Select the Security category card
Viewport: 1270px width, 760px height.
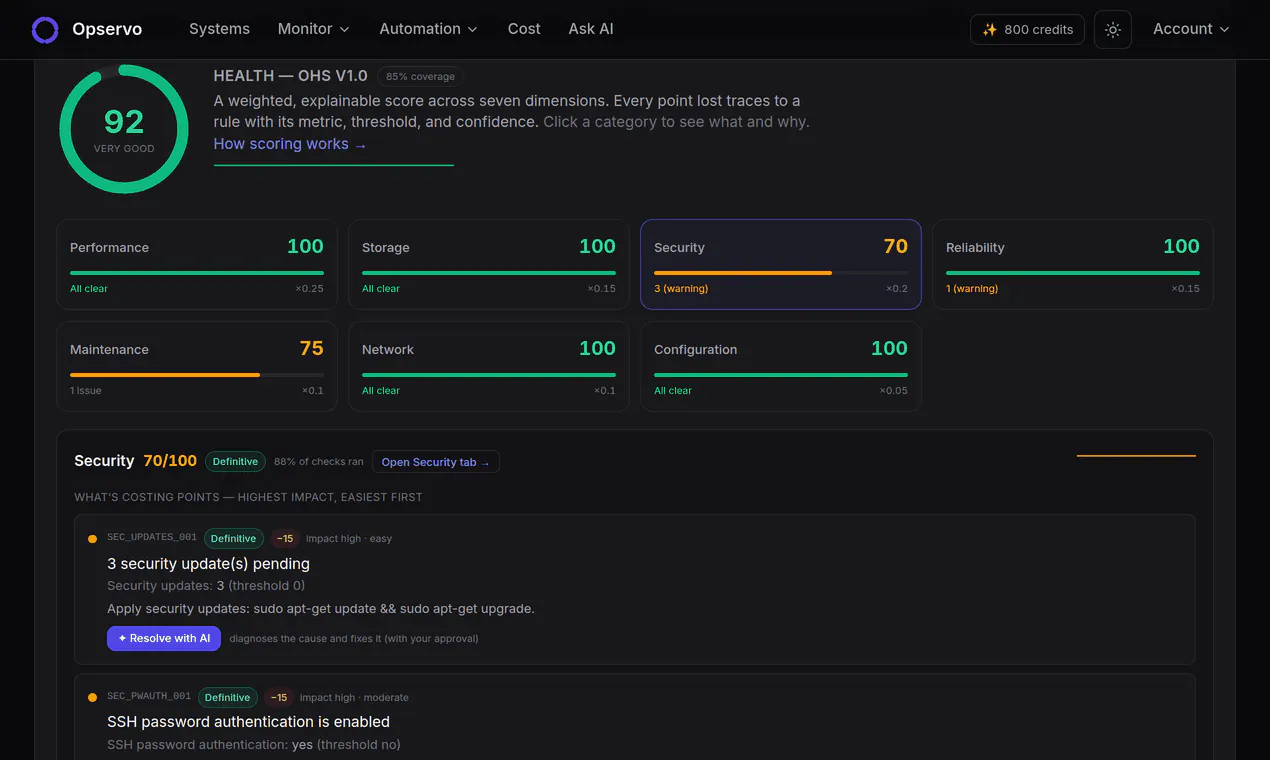pyautogui.click(x=781, y=264)
